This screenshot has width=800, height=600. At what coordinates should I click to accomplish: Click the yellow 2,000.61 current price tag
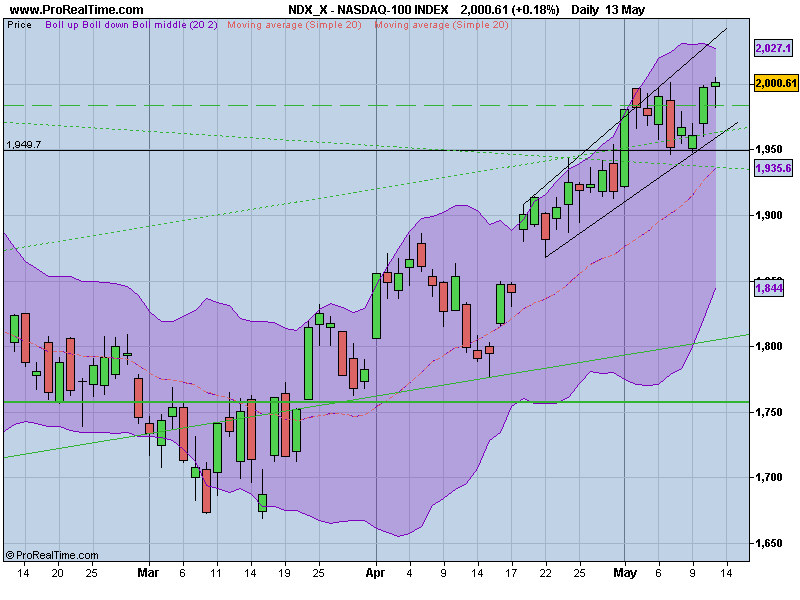coord(776,83)
